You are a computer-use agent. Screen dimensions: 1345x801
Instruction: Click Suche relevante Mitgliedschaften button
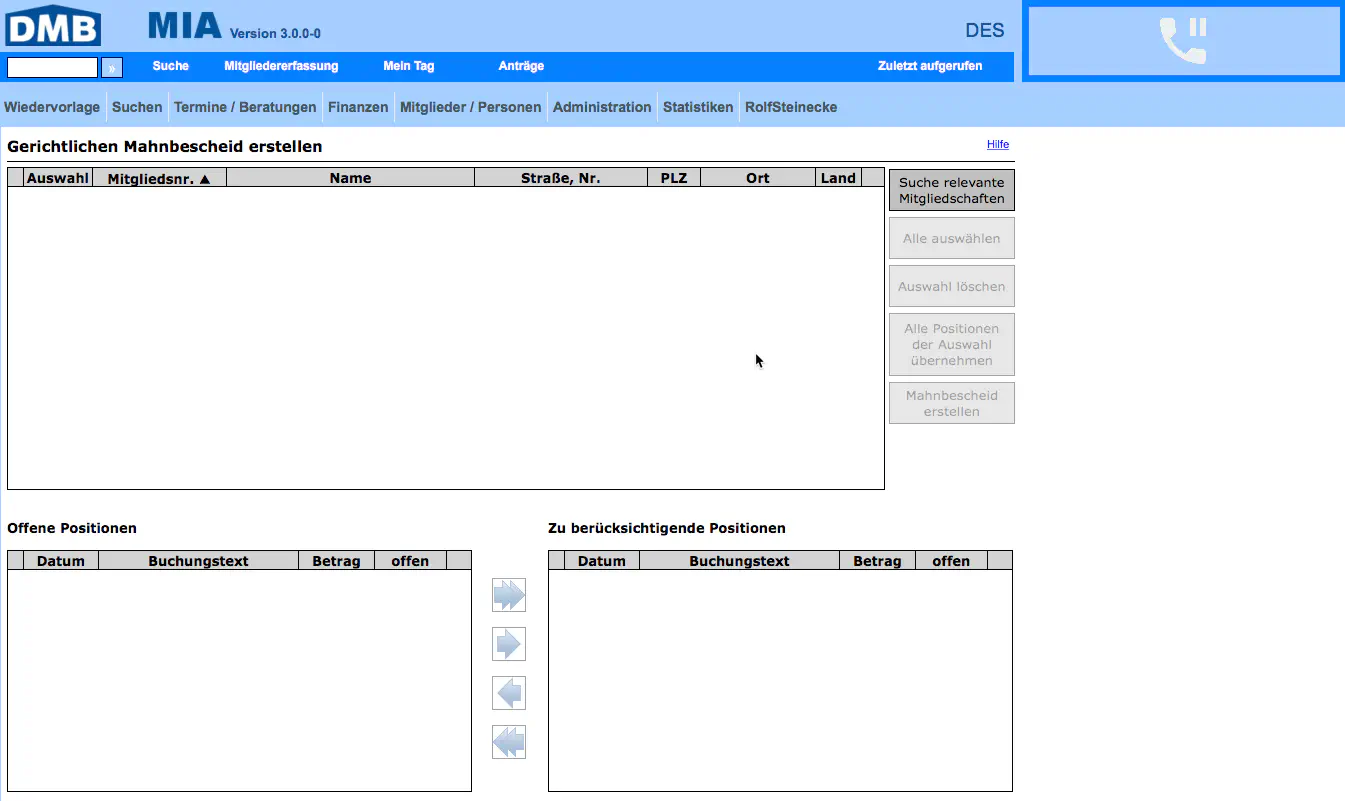tap(951, 190)
